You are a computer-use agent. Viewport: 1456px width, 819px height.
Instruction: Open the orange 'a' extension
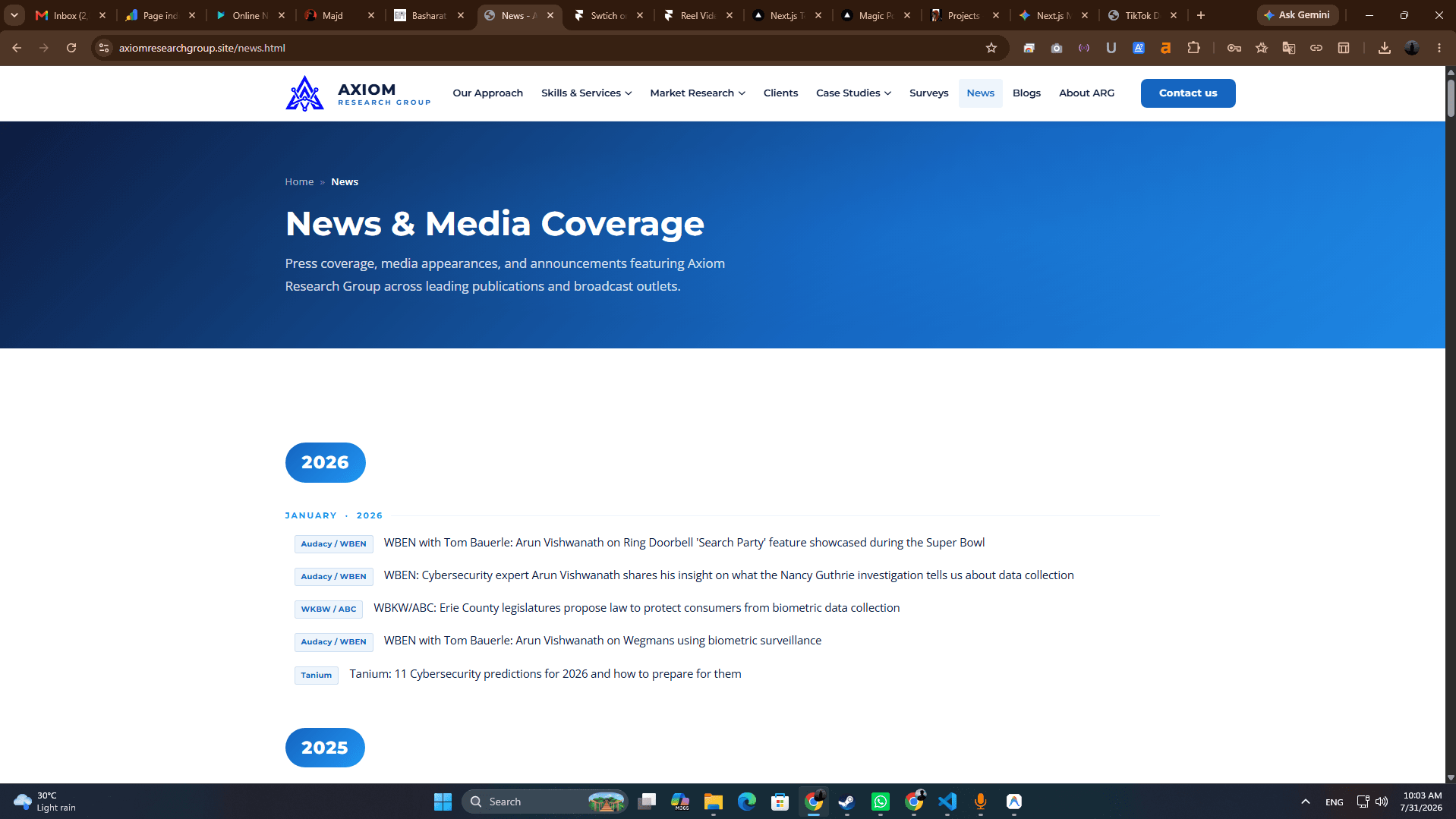[x=1166, y=48]
